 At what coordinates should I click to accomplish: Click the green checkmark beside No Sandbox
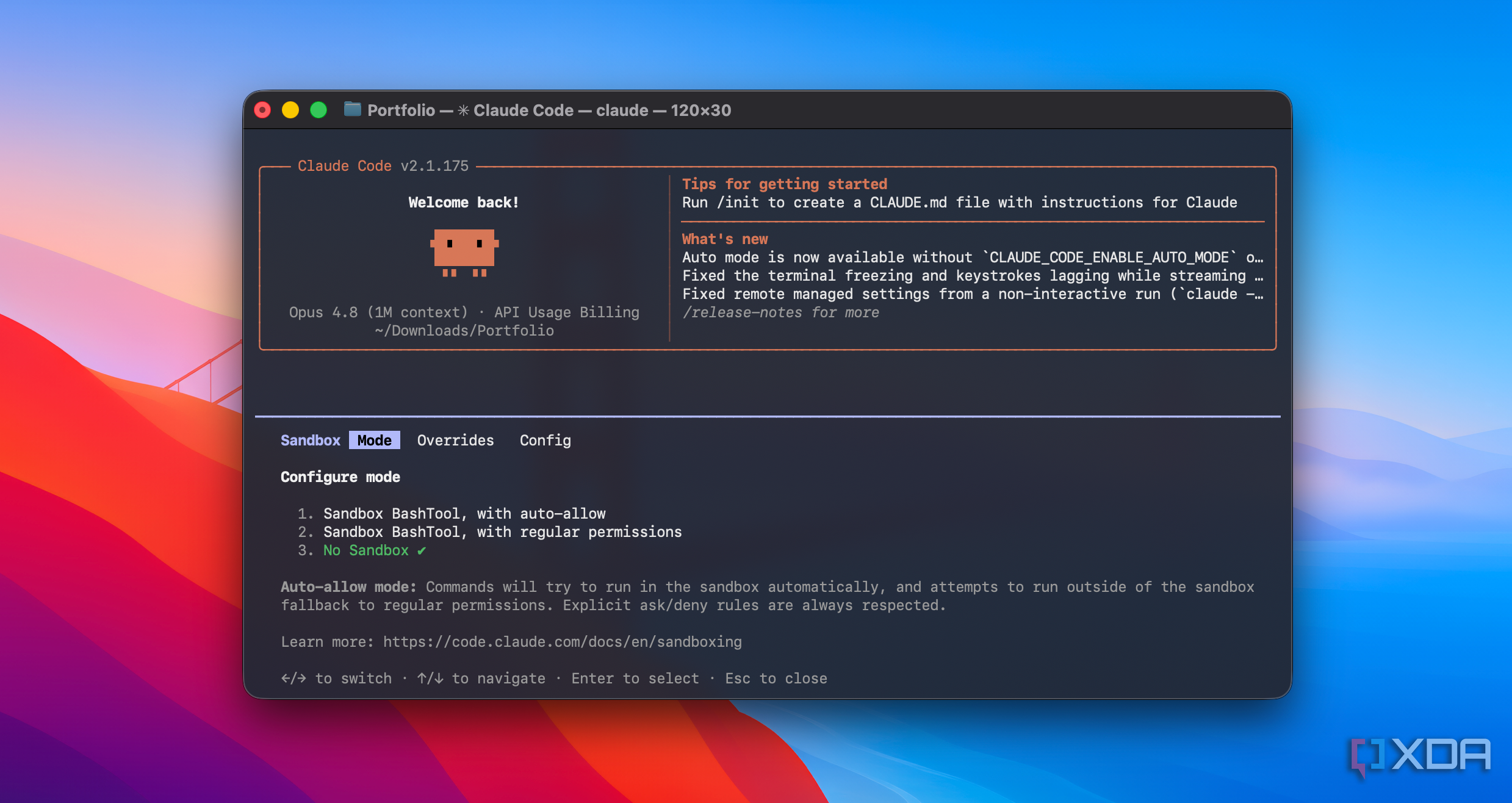[x=421, y=551]
